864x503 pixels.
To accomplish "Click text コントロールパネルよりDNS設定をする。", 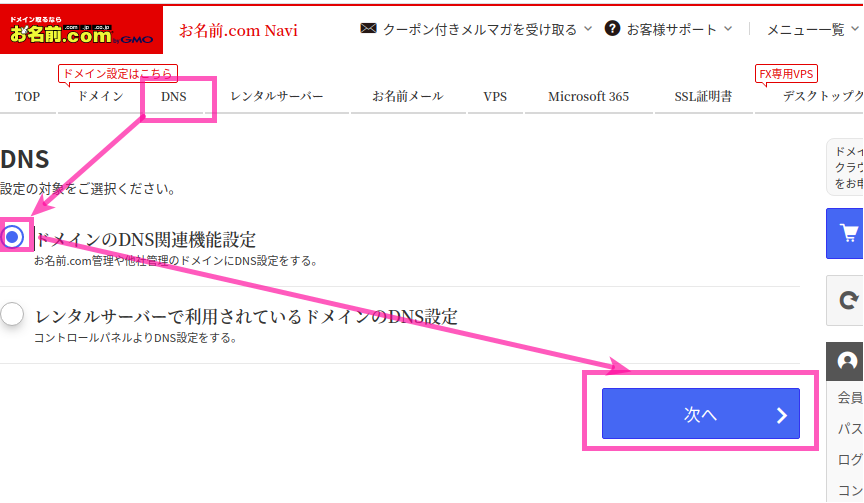I will point(136,338).
